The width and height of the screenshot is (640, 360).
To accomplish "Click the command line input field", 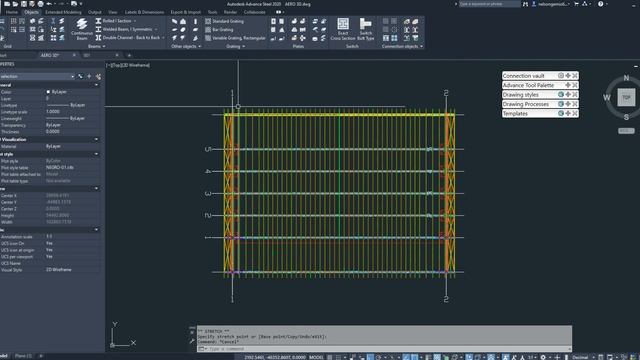I will (x=384, y=349).
